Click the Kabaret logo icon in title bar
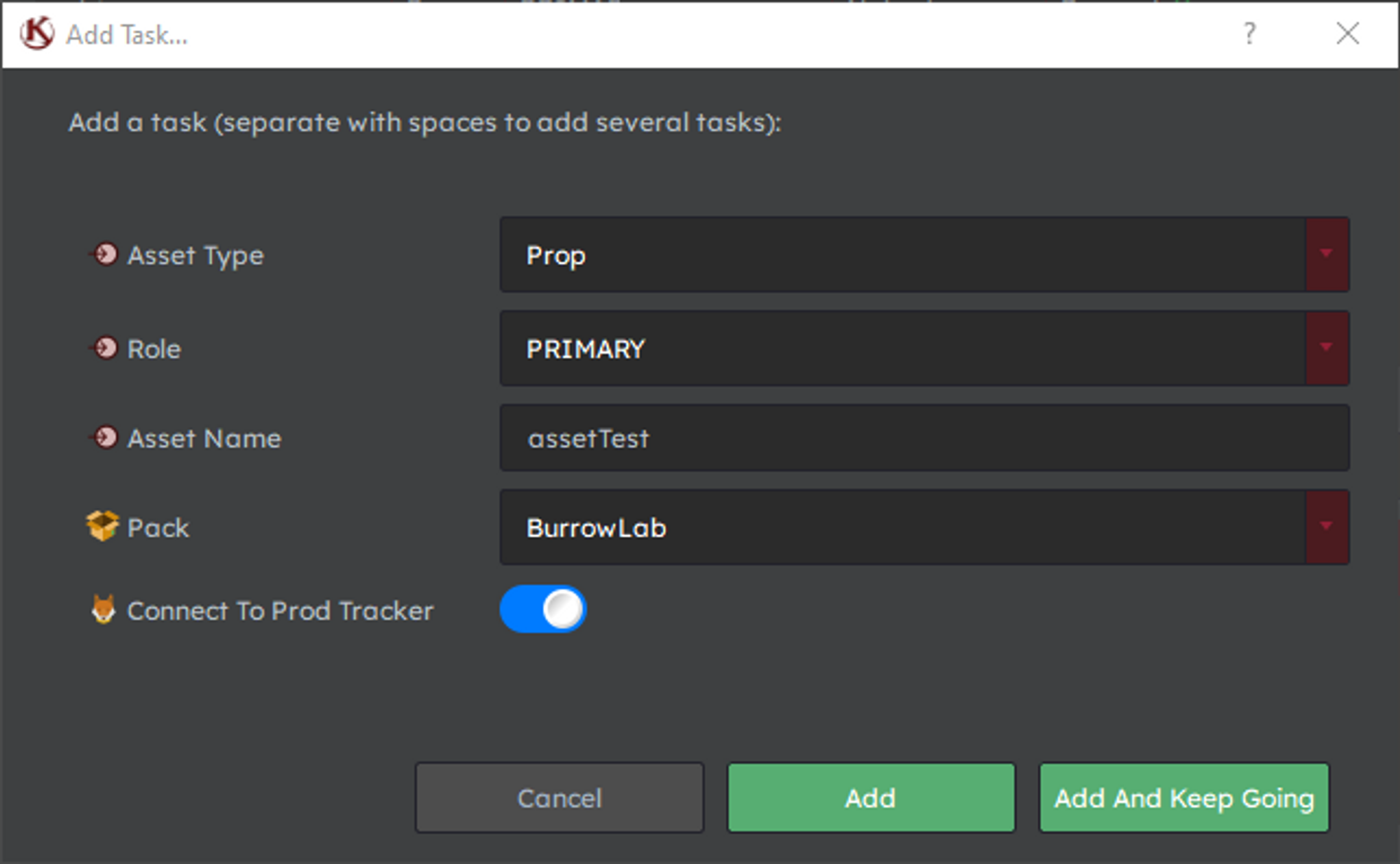1400x864 pixels. pos(36,34)
